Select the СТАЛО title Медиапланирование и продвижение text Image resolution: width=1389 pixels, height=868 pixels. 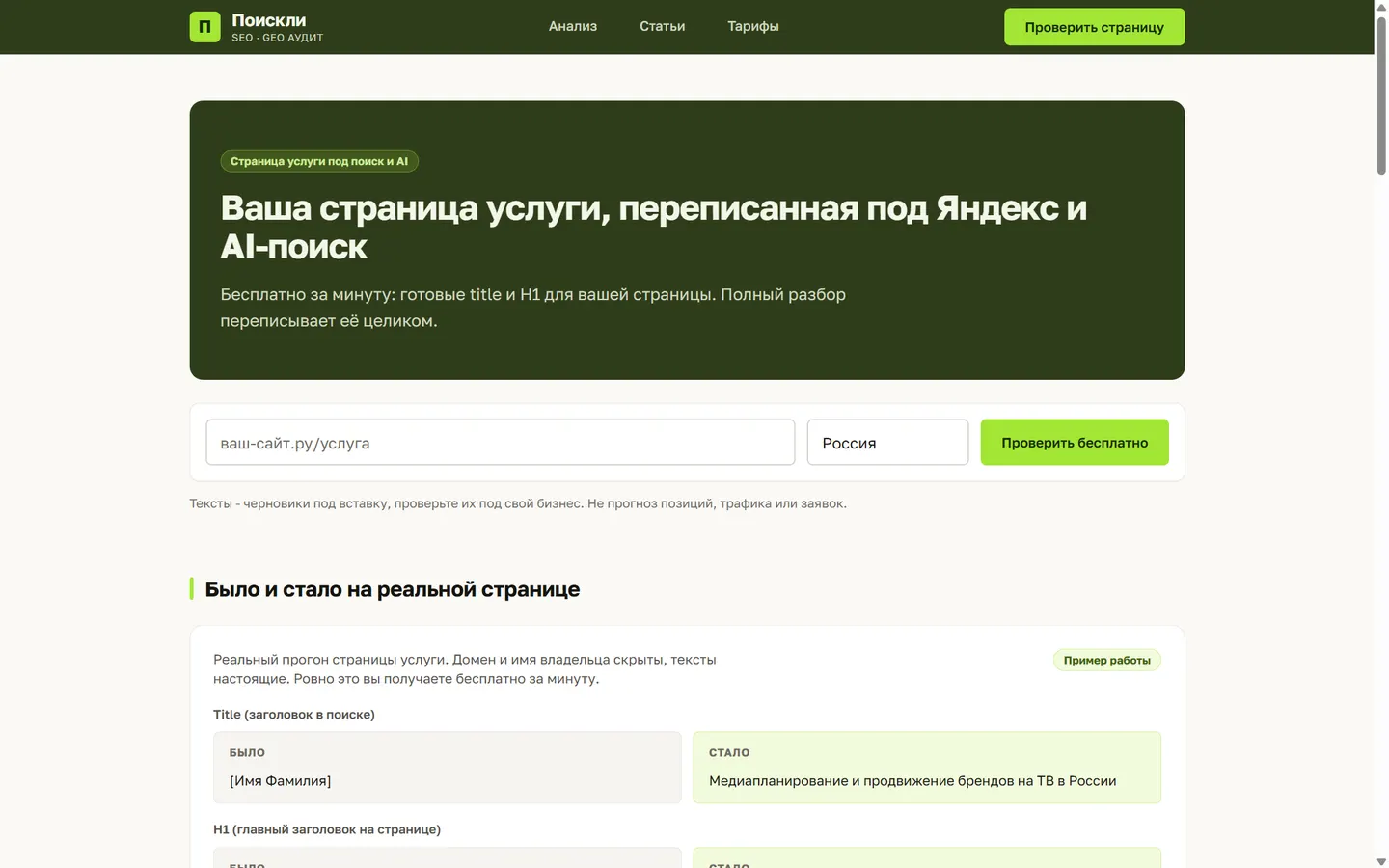click(x=912, y=781)
